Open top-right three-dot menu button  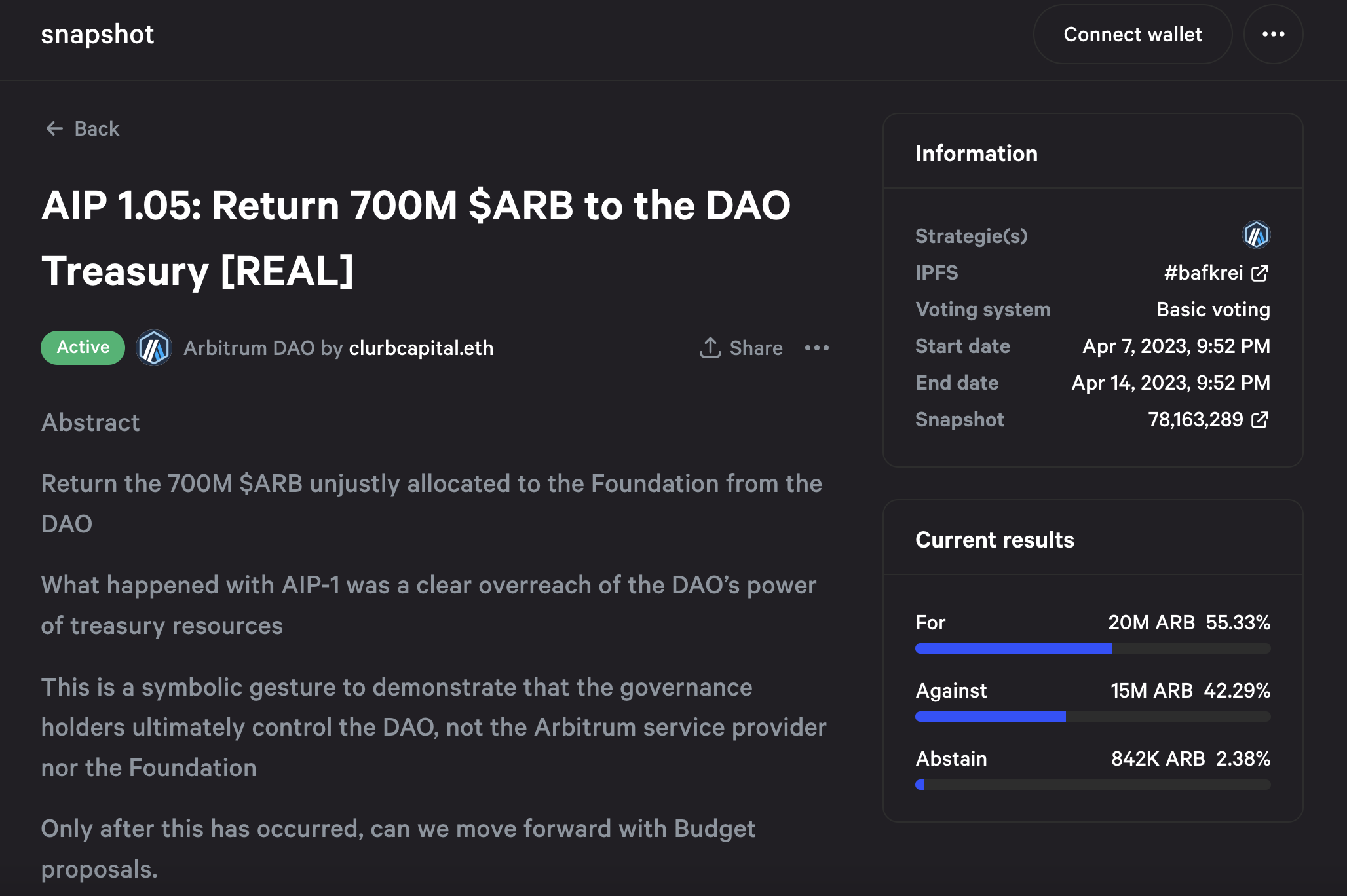click(1273, 34)
